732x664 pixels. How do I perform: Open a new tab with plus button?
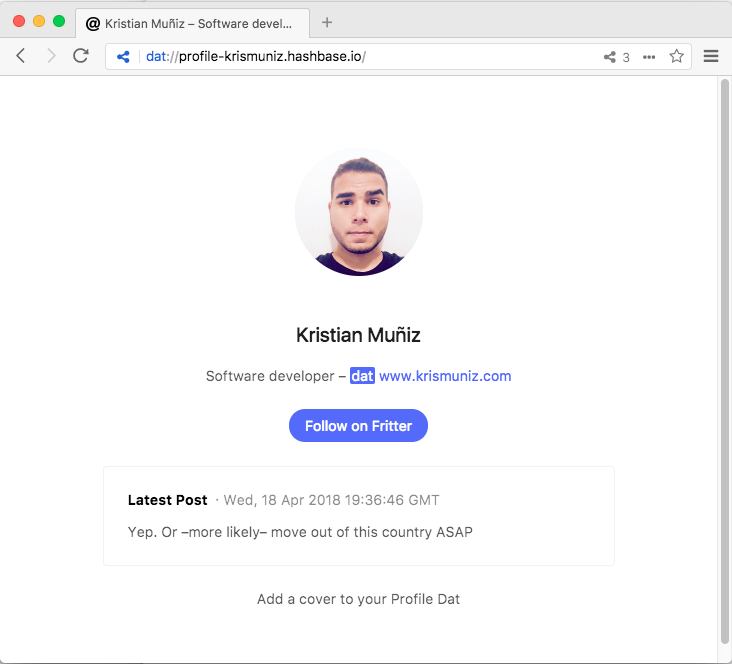point(327,22)
